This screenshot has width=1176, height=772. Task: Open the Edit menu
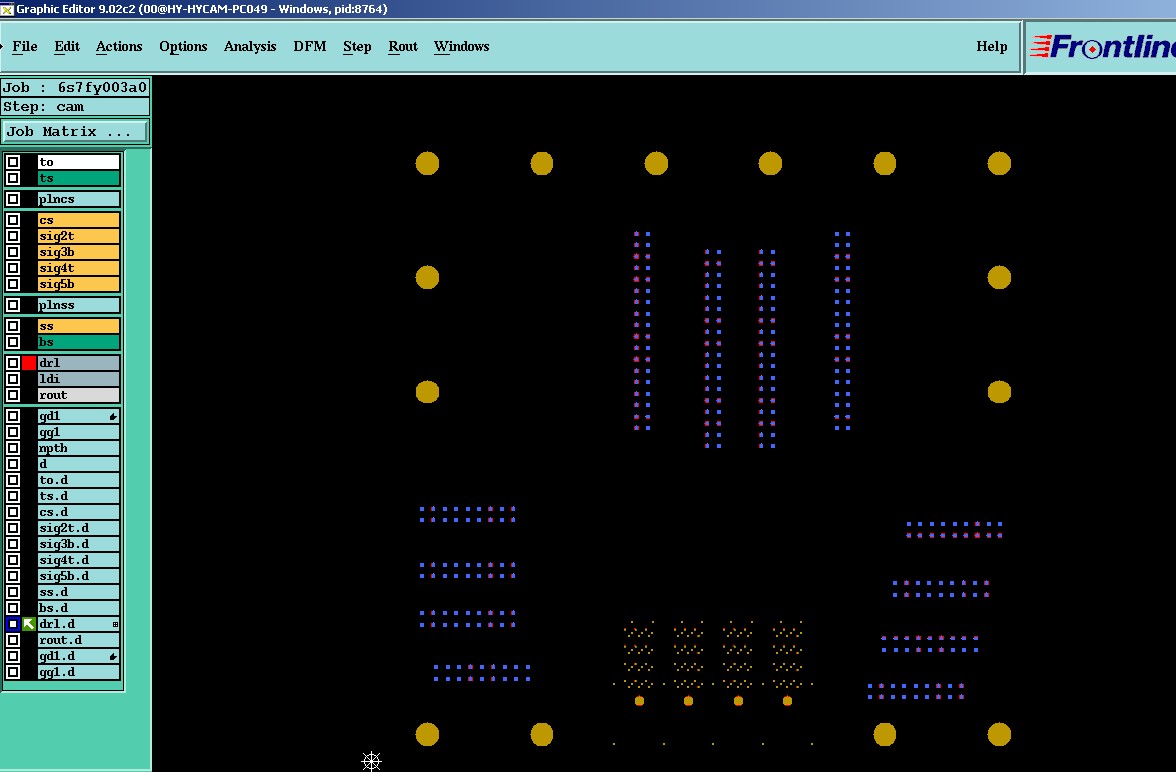(67, 47)
